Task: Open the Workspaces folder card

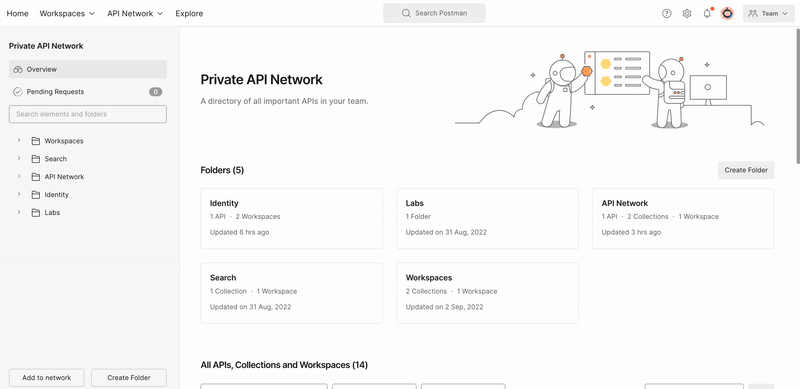Action: 487,293
